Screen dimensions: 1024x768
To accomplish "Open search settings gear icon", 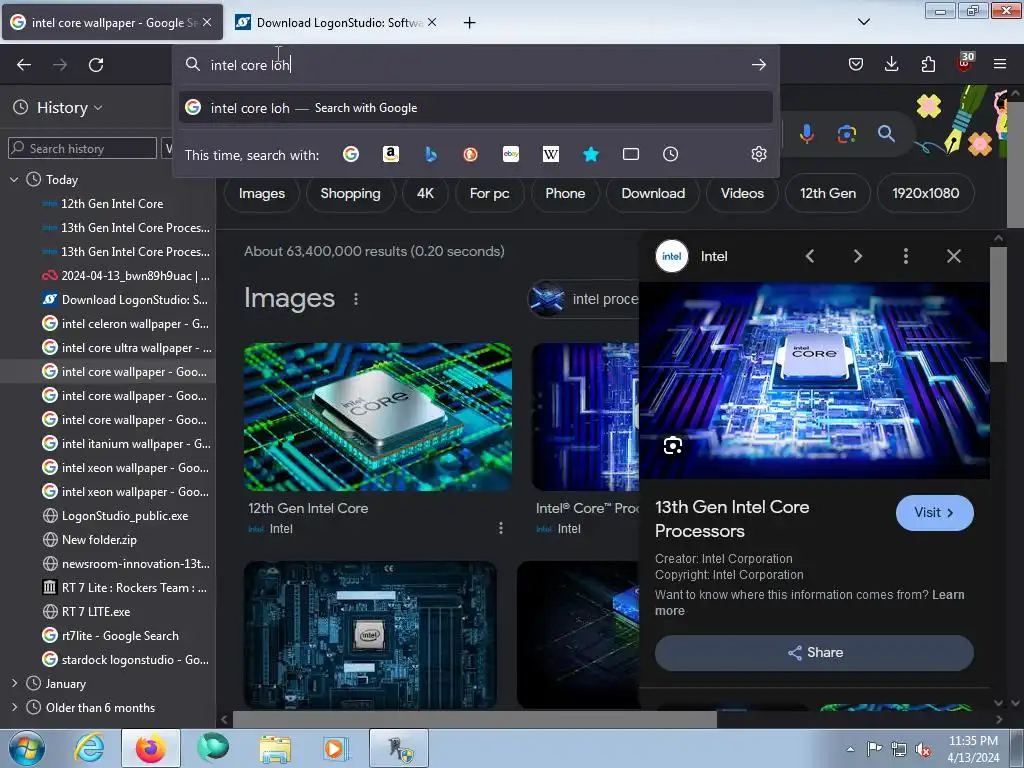I will tap(758, 154).
